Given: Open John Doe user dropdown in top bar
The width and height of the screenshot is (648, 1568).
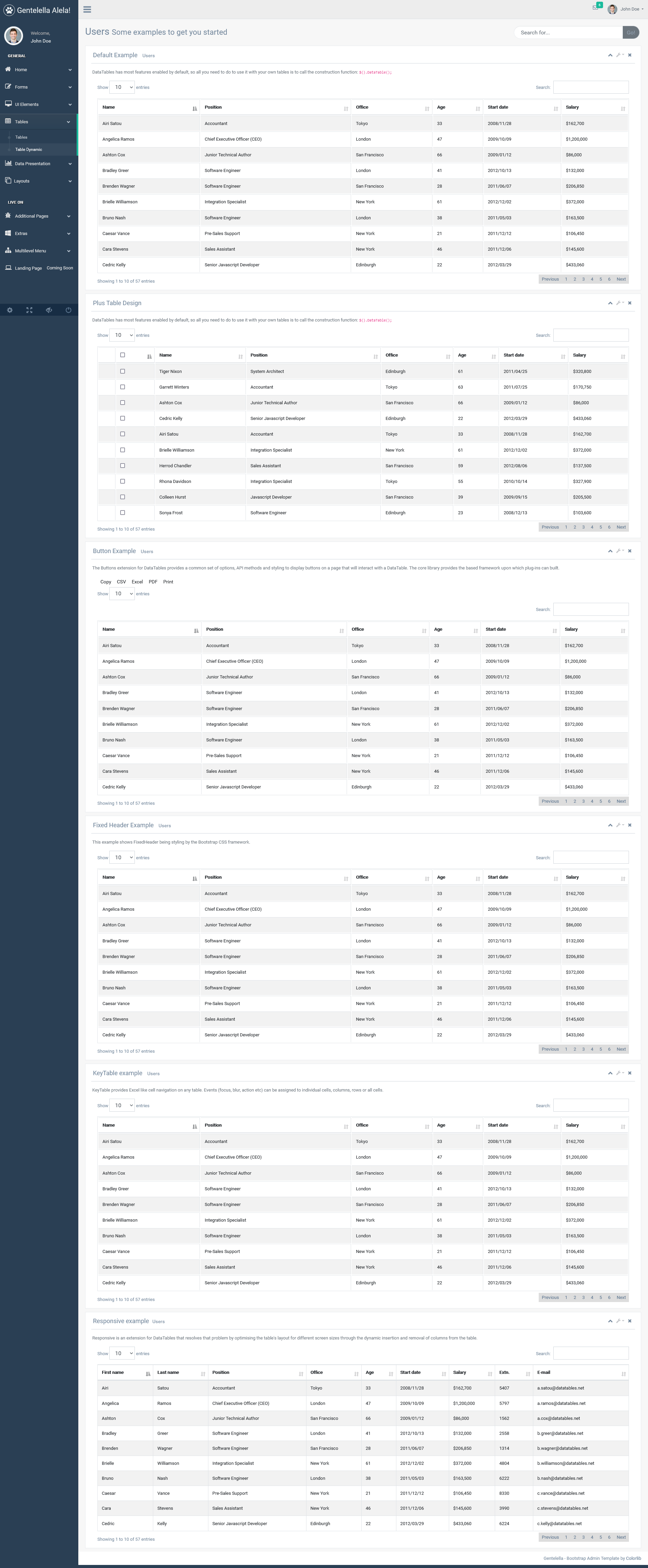Looking at the screenshot, I should 626,9.
